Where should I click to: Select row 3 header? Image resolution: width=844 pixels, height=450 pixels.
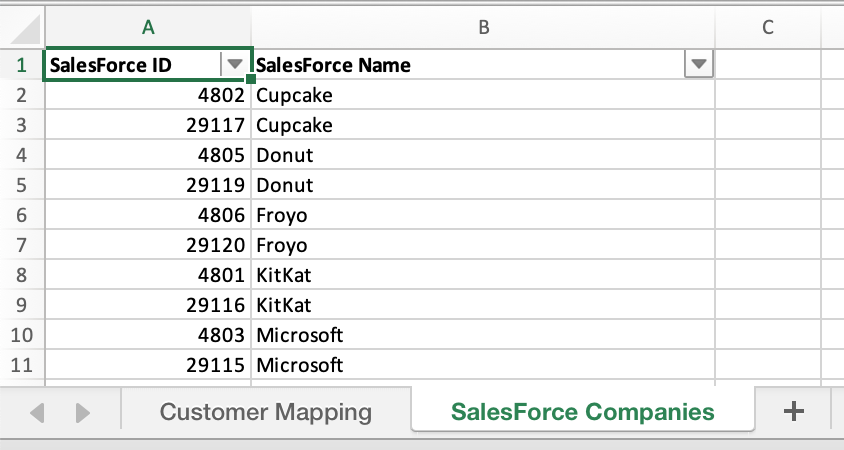click(22, 125)
